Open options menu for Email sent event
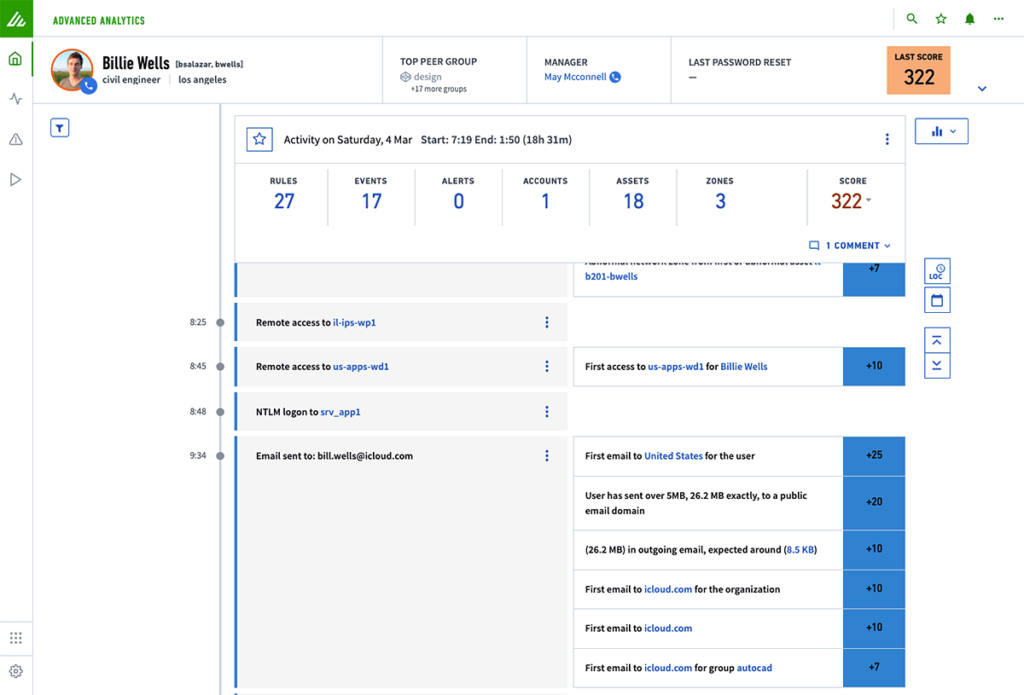 [x=547, y=456]
